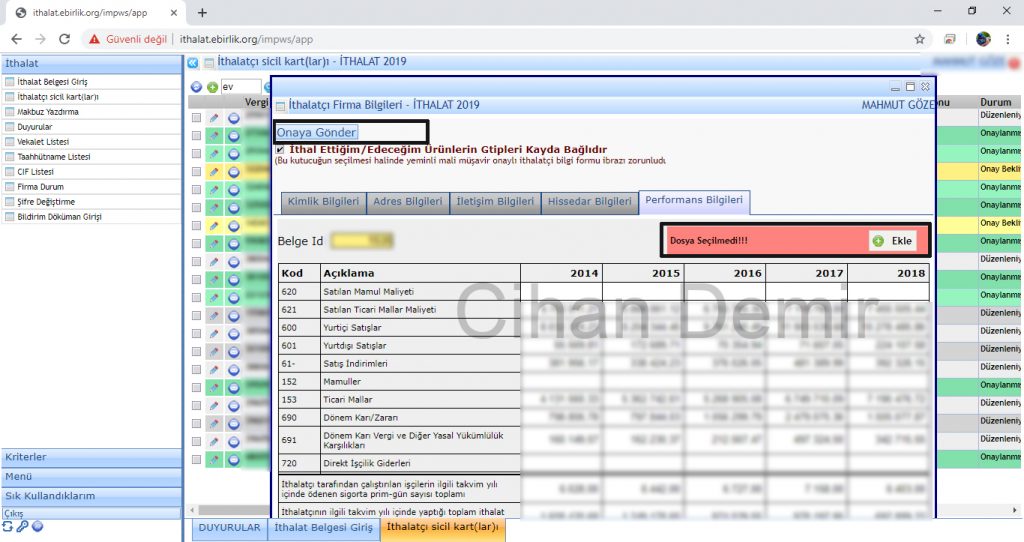Select the first row checkbox in grid

pos(196,118)
